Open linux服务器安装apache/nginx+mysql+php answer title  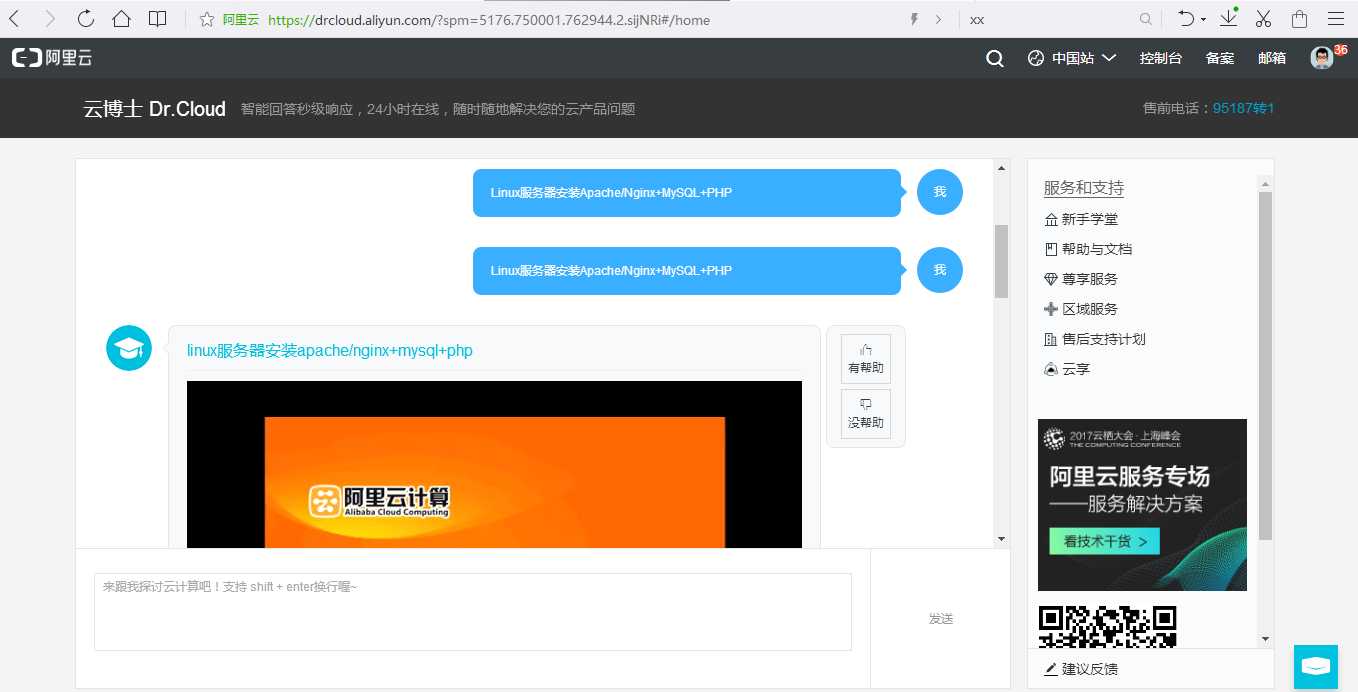pyautogui.click(x=330, y=351)
